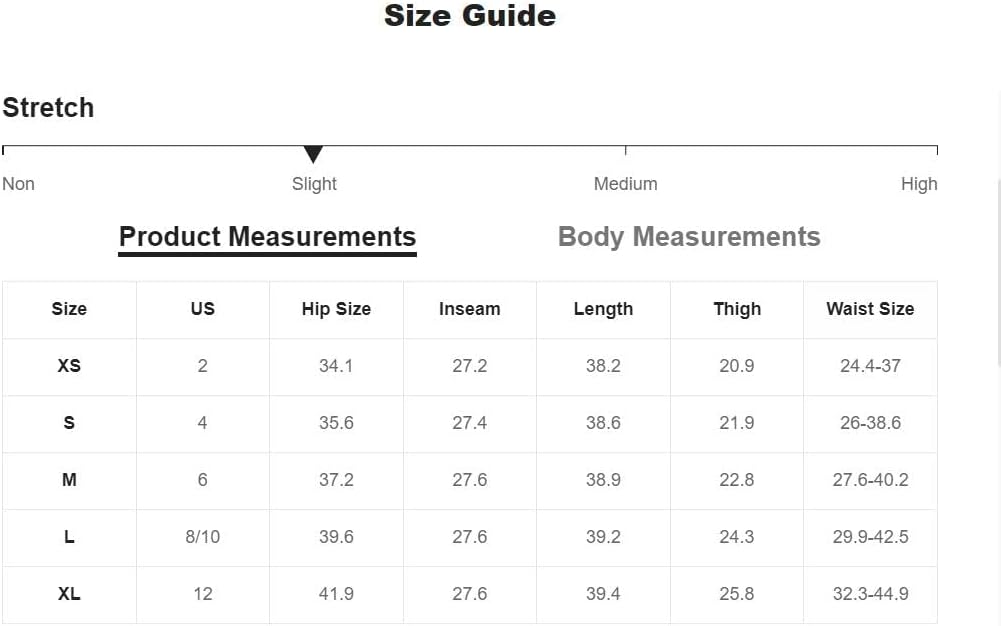
Task: Select the S size row label
Action: [x=69, y=422]
